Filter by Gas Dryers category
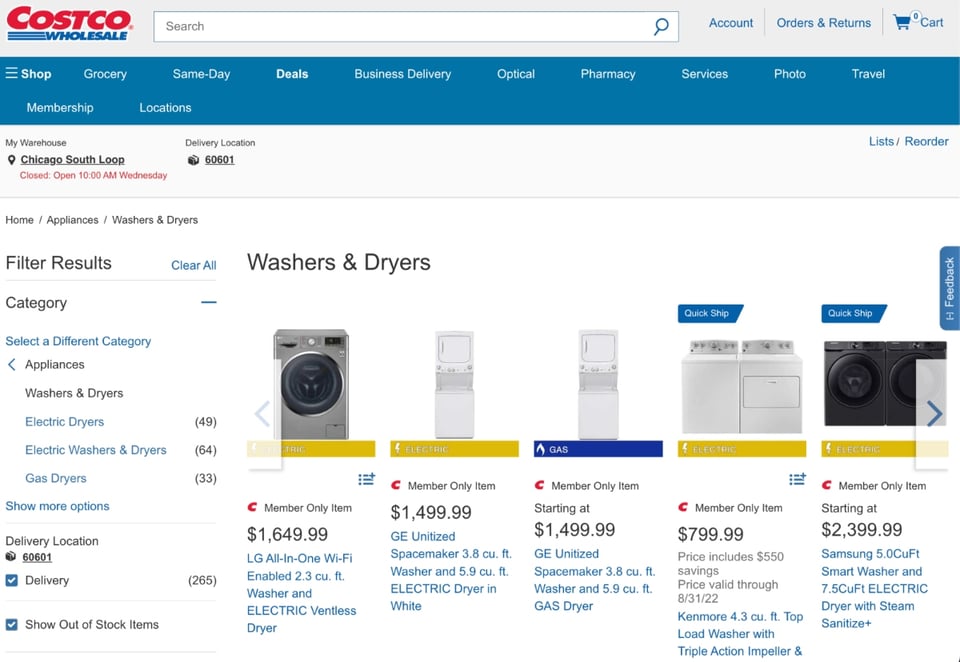 (56, 478)
